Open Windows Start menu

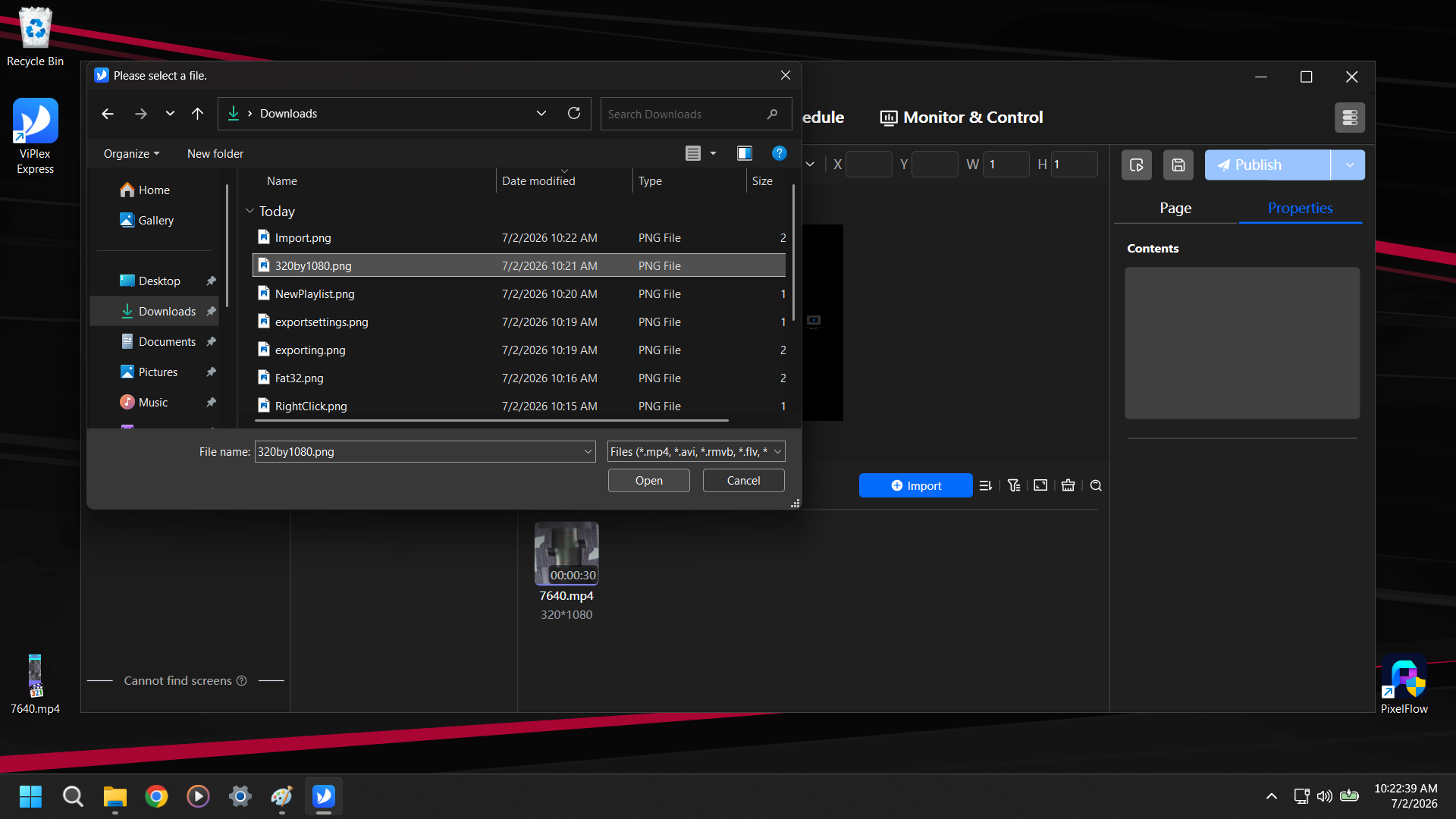(x=30, y=796)
